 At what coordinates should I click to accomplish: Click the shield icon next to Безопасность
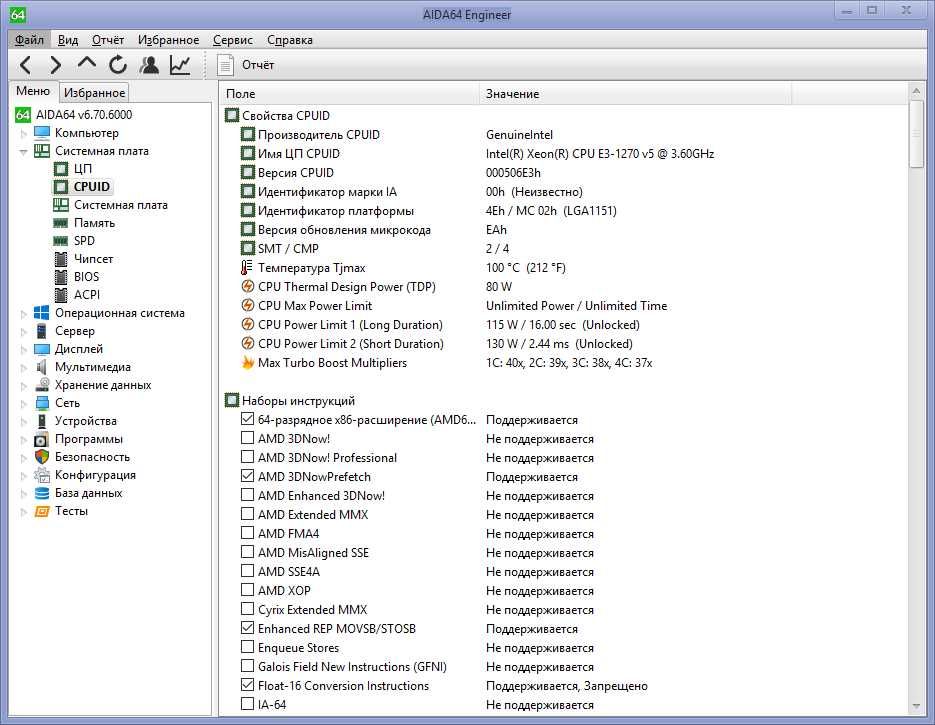click(x=42, y=457)
